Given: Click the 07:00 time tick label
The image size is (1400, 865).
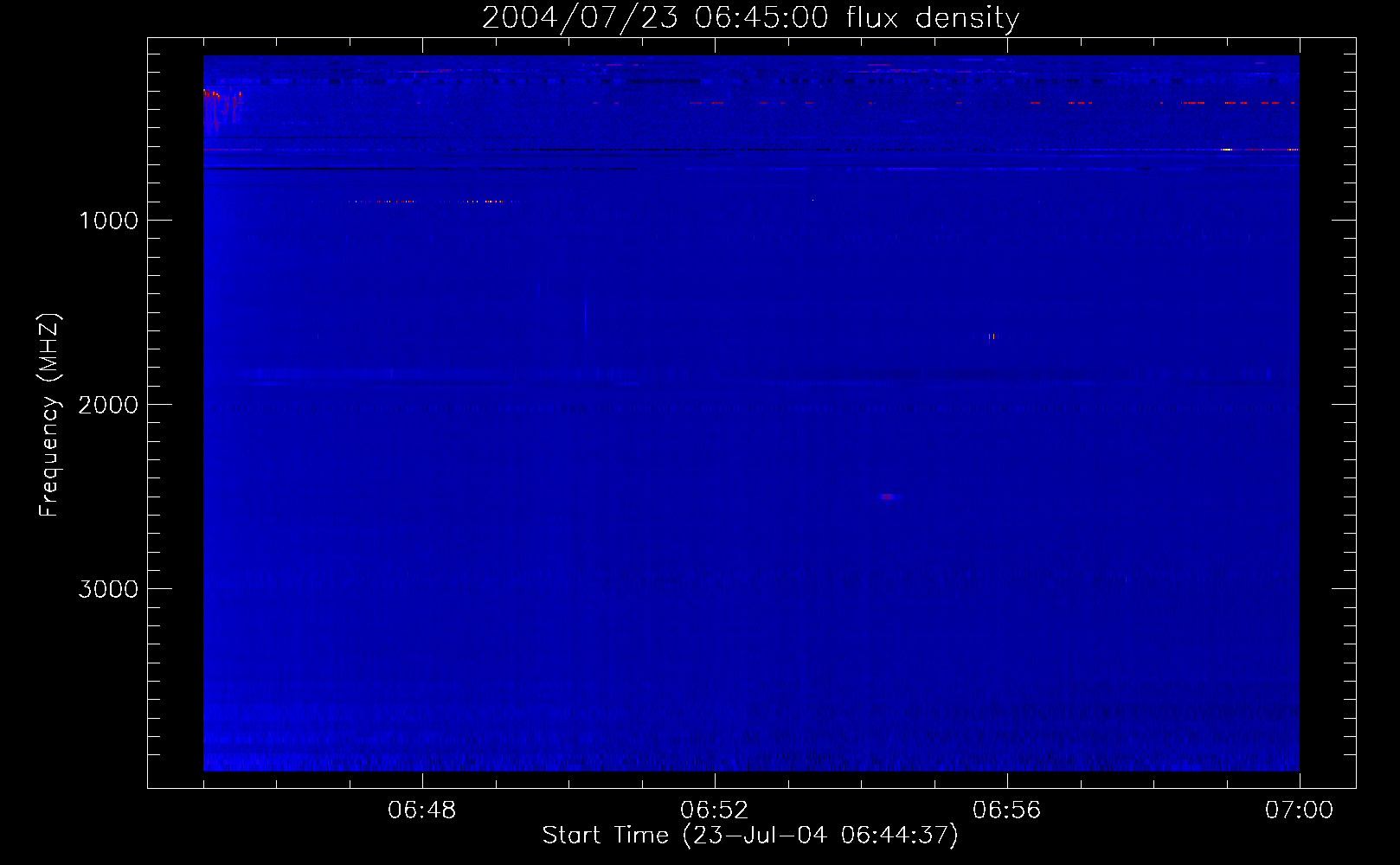Looking at the screenshot, I should pos(1299,811).
